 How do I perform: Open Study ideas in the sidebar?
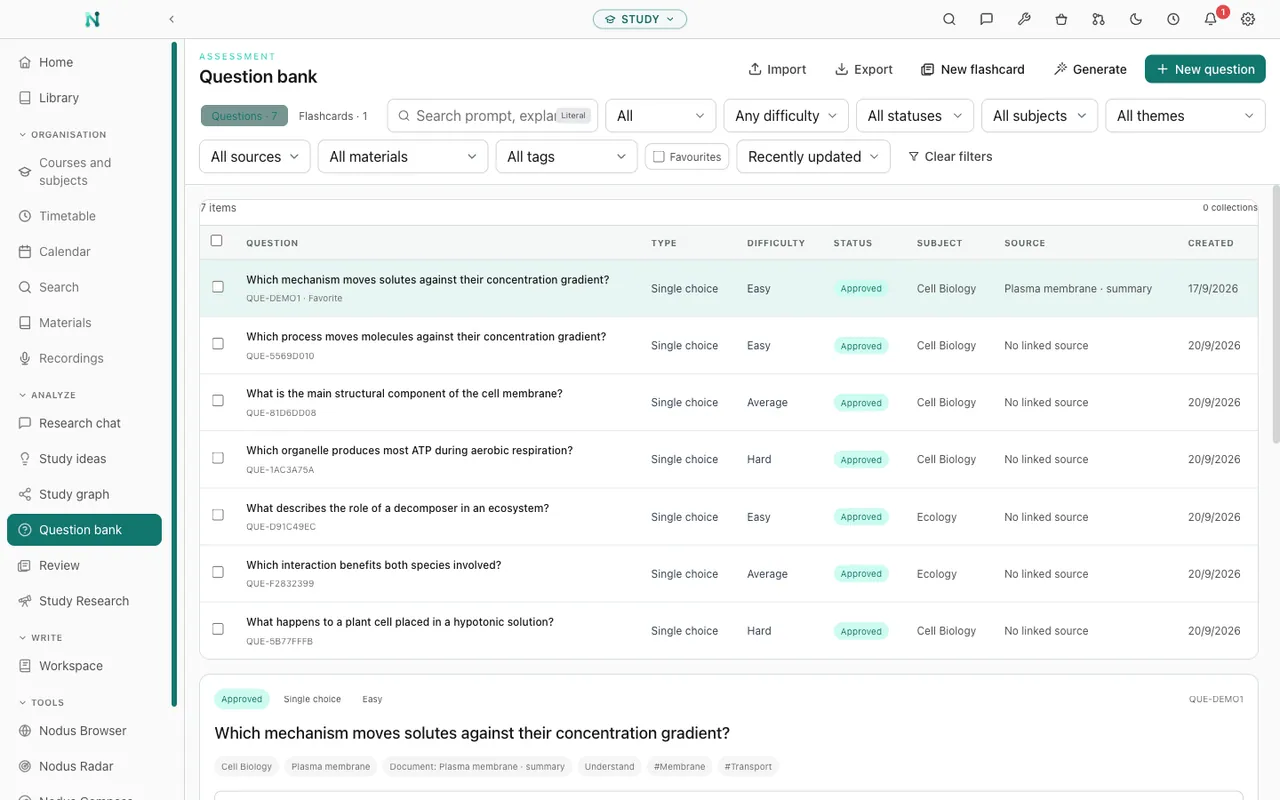pyautogui.click(x=84, y=459)
